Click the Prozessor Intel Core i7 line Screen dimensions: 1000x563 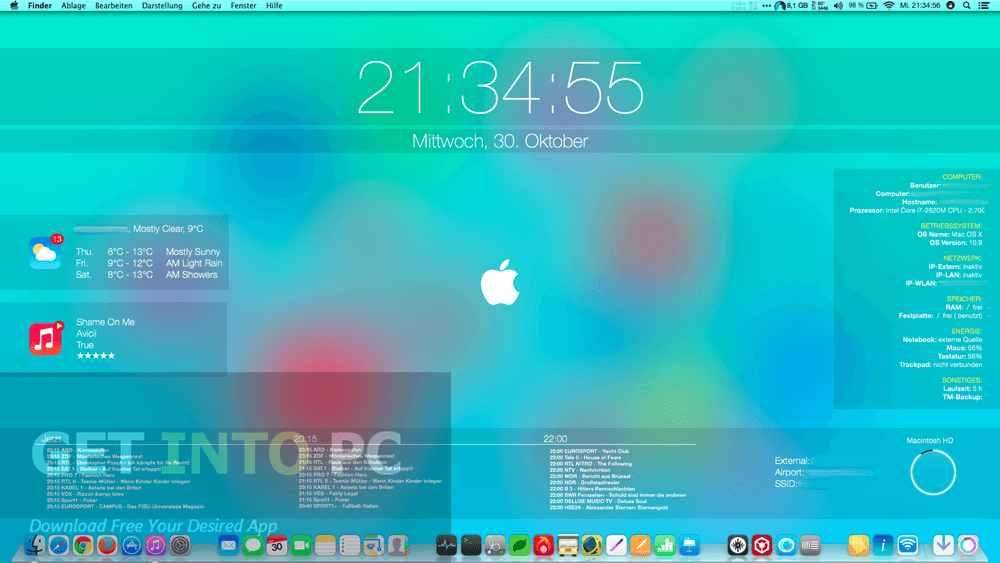[917, 210]
